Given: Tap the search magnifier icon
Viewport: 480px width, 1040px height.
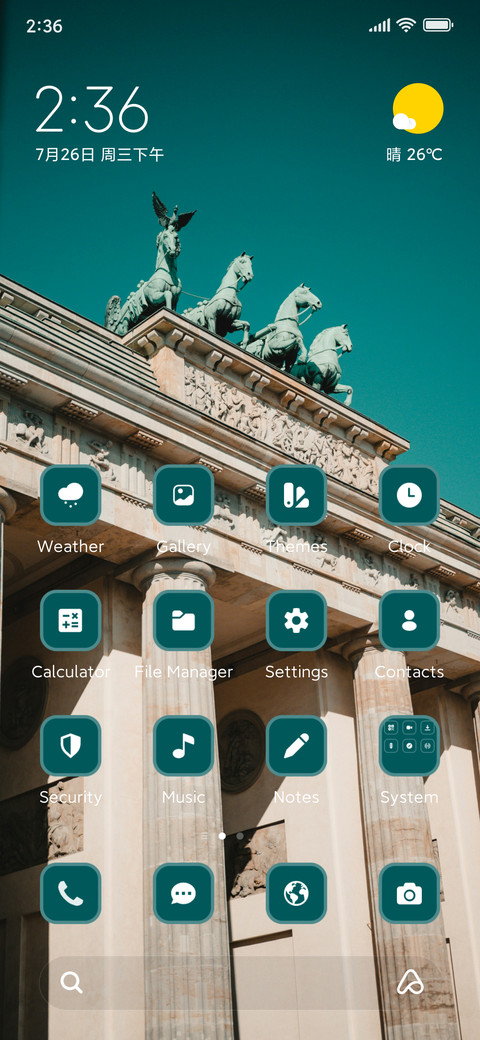Looking at the screenshot, I should [x=71, y=982].
